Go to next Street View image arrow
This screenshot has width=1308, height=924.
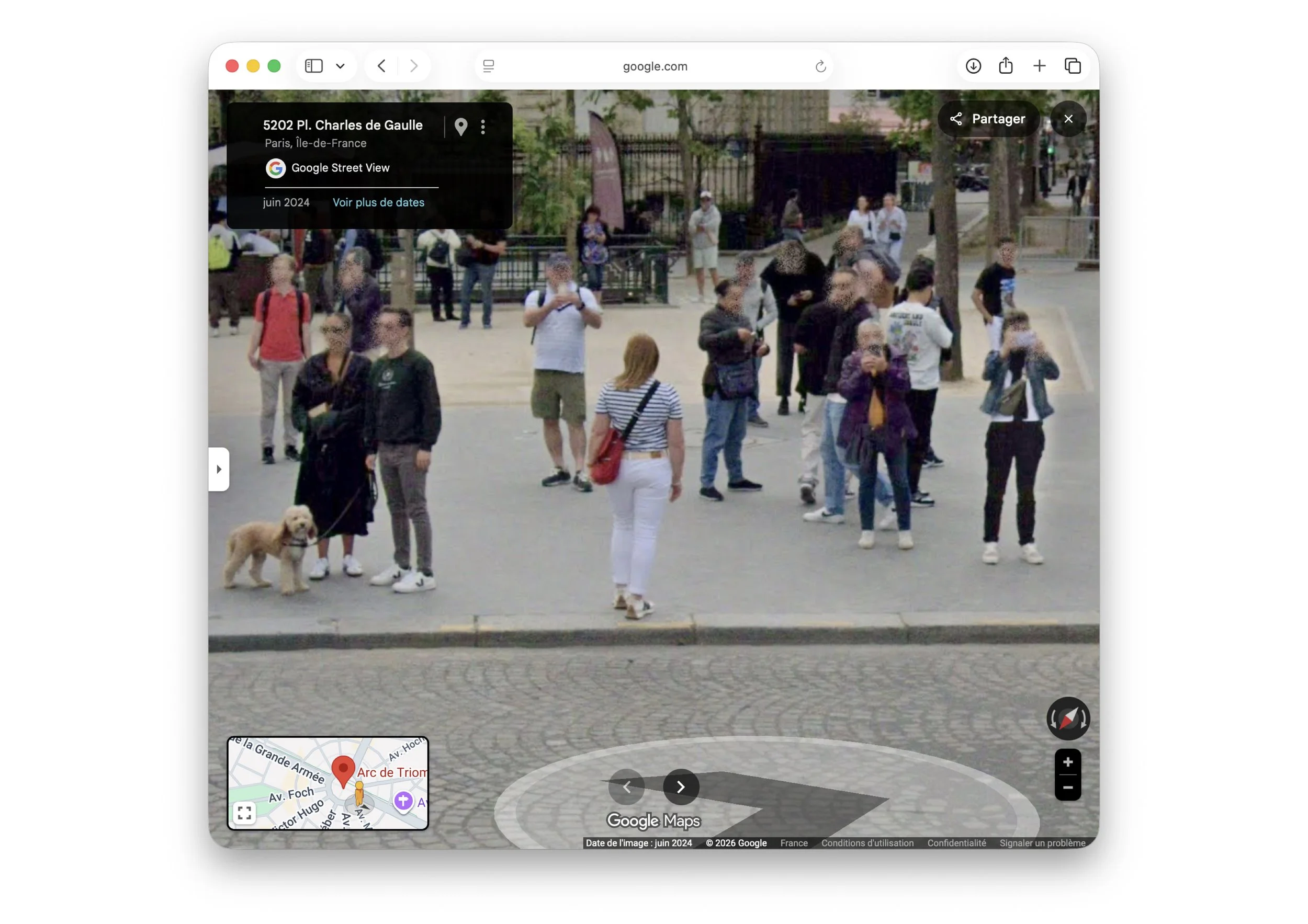point(680,787)
